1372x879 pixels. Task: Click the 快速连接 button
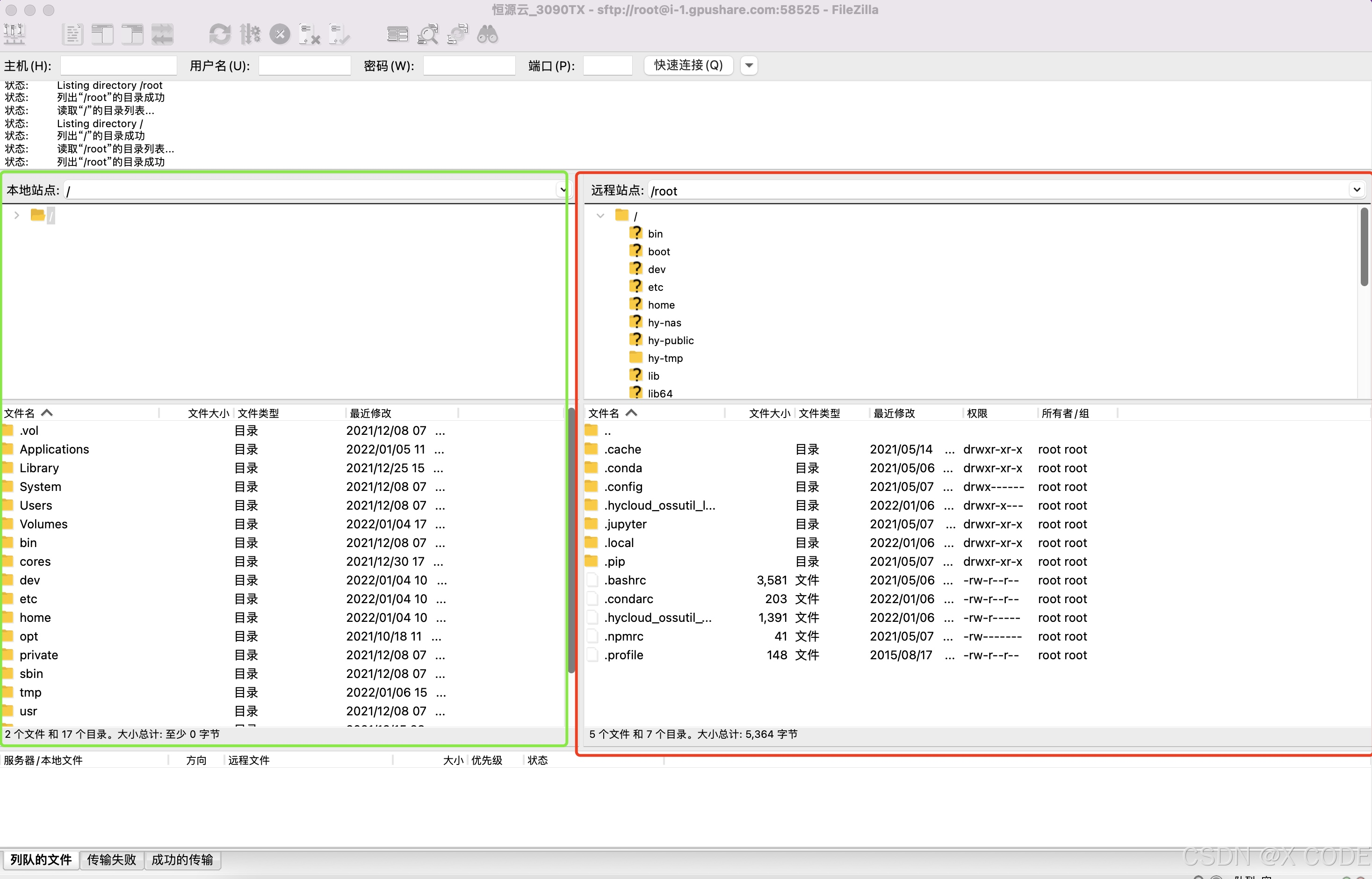688,65
